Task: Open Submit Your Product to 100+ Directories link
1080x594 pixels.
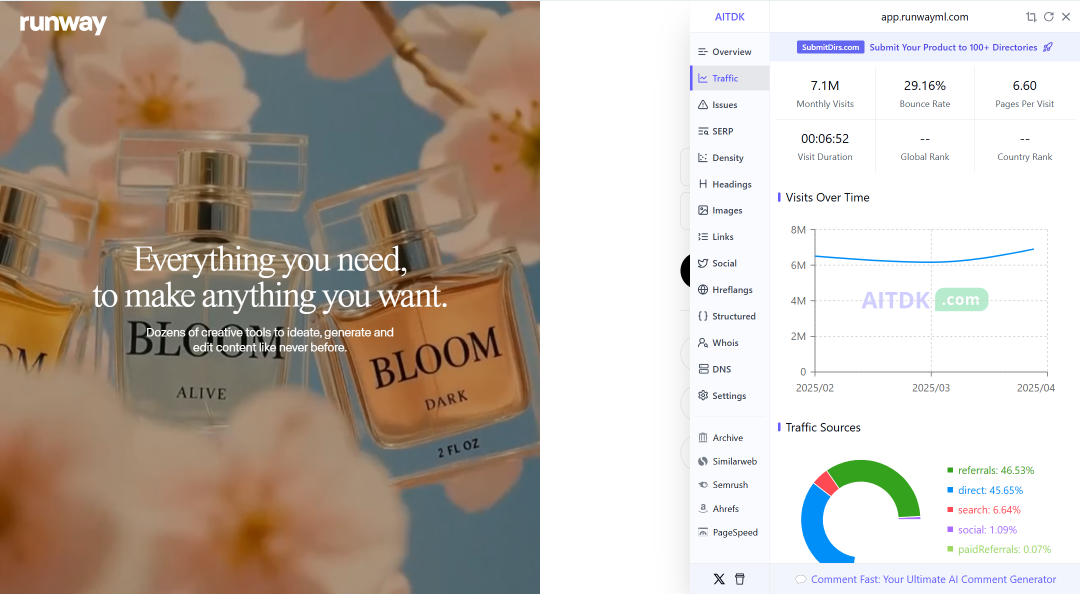Action: pyautogui.click(x=953, y=48)
